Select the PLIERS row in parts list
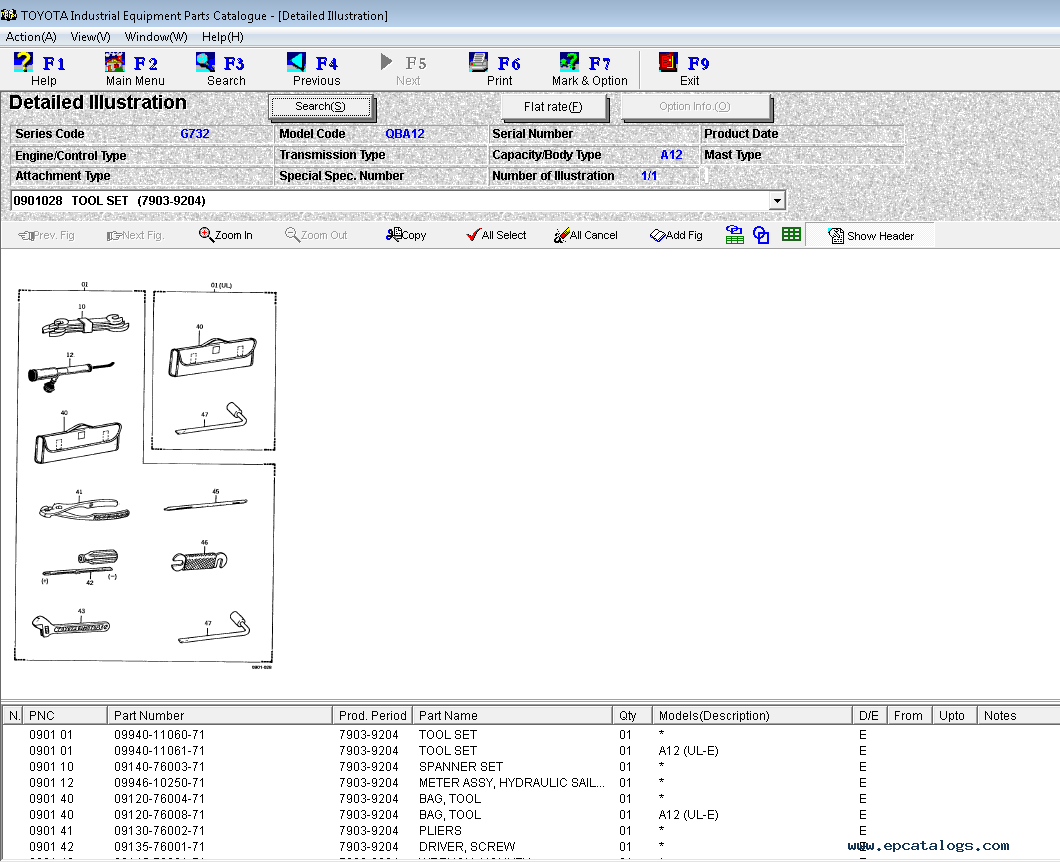Viewport: 1060px width, 862px height. tap(440, 831)
